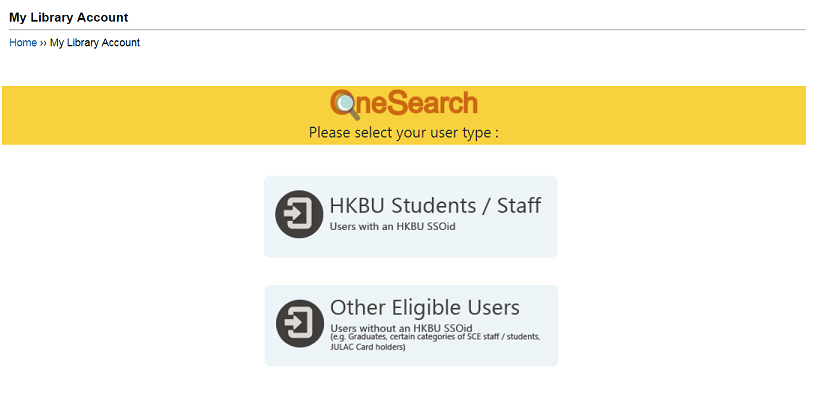Choose the Other Eligible Users title text
This screenshot has height=394, width=831.
click(x=425, y=308)
